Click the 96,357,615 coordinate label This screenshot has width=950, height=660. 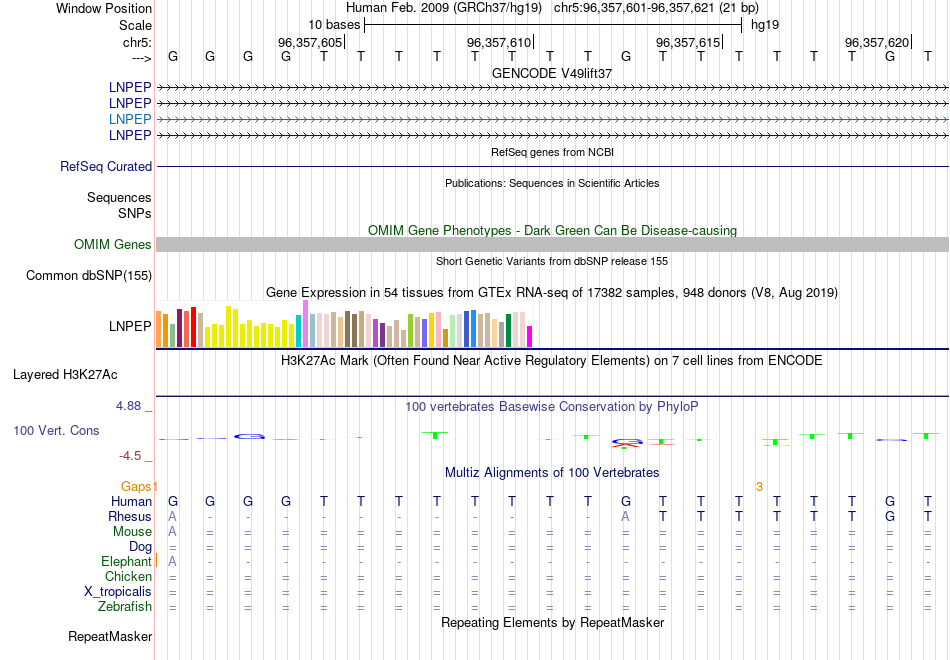(x=688, y=42)
